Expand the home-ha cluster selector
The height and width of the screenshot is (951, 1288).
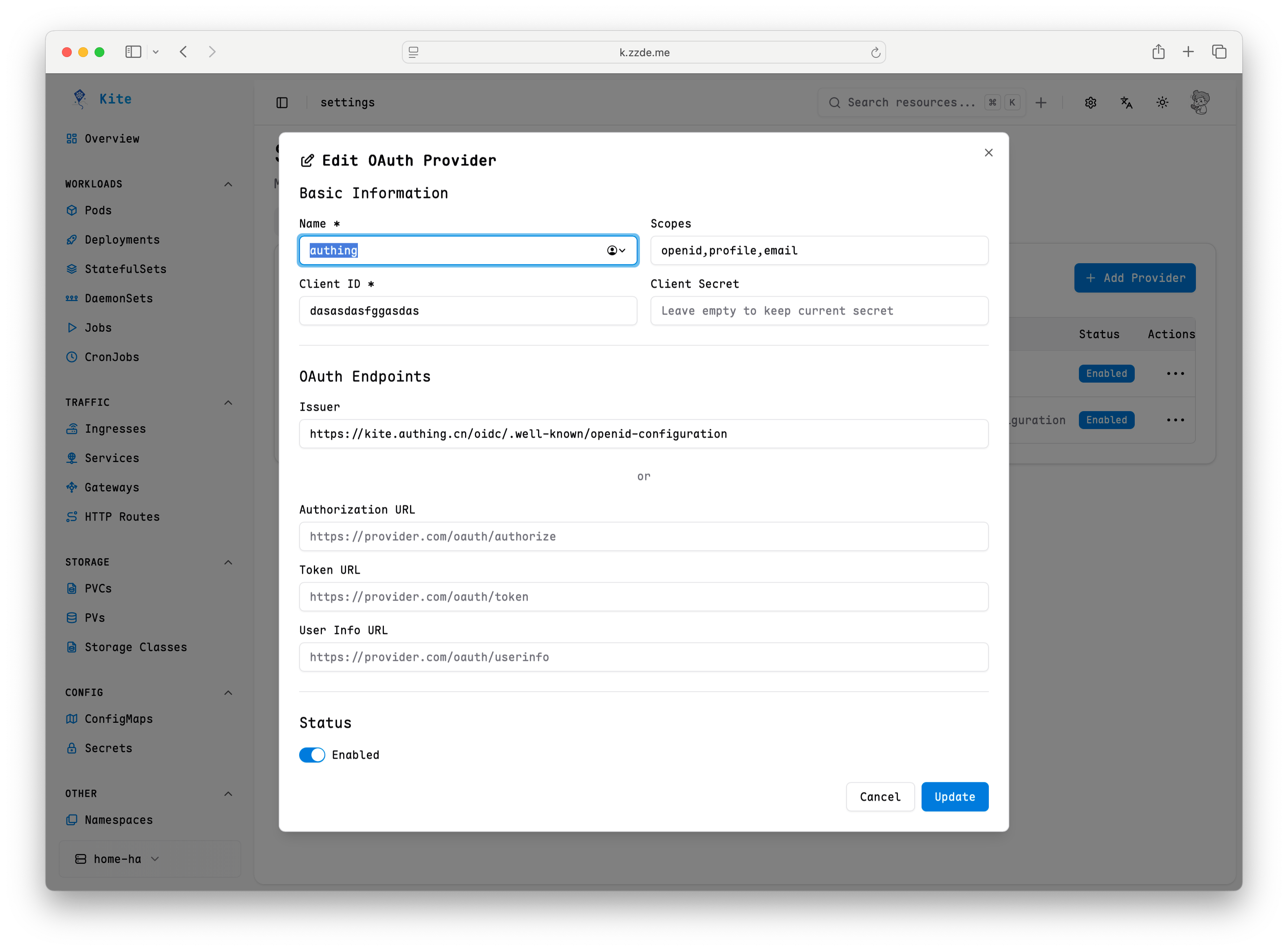[x=116, y=859]
